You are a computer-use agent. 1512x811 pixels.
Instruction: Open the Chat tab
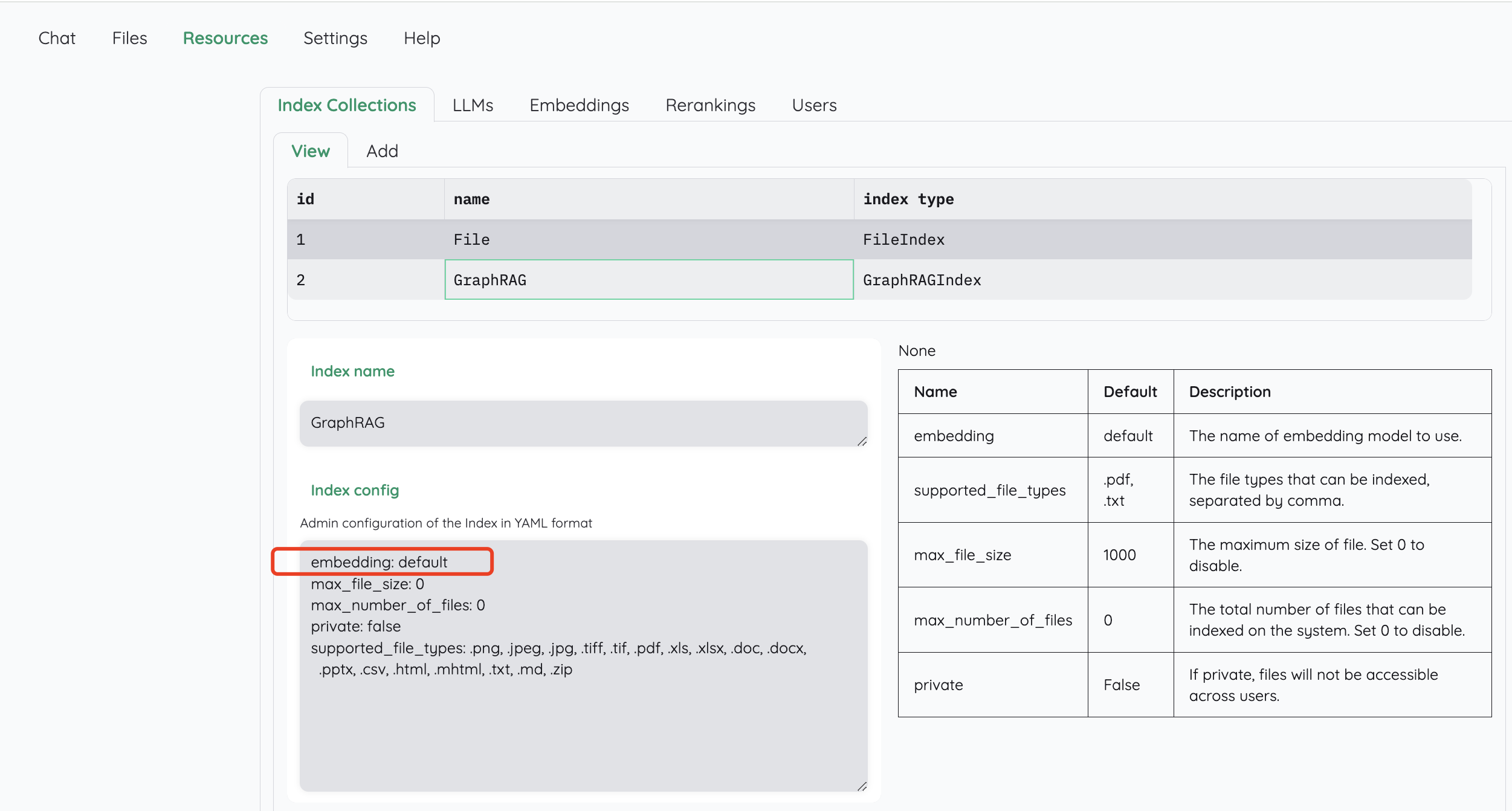click(57, 38)
